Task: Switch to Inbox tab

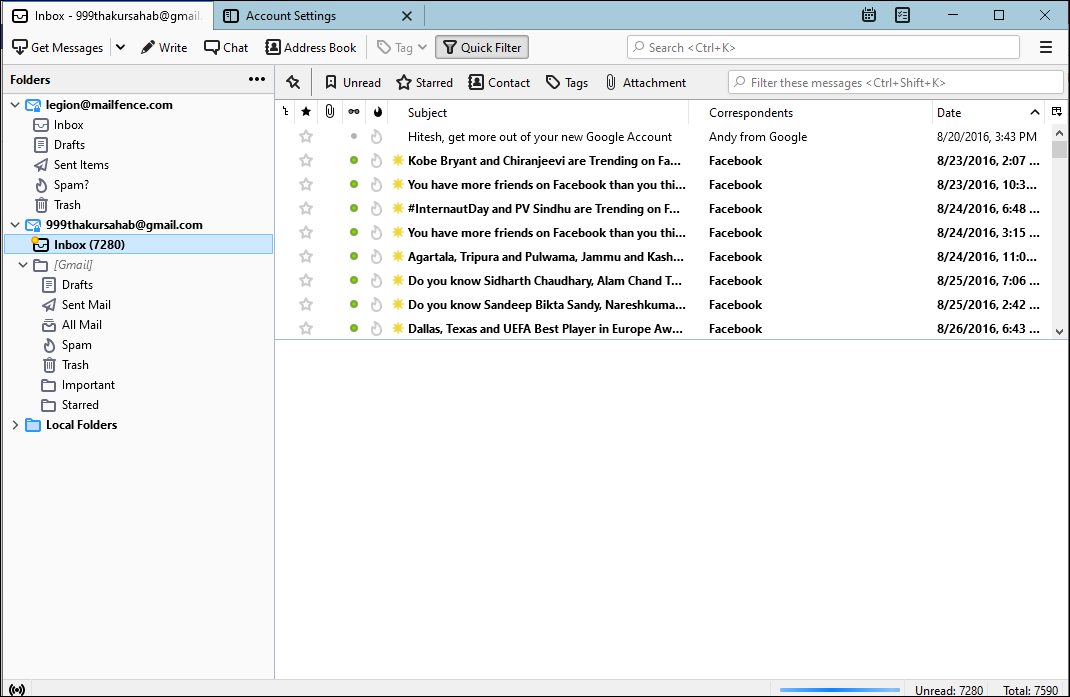Action: pos(107,15)
